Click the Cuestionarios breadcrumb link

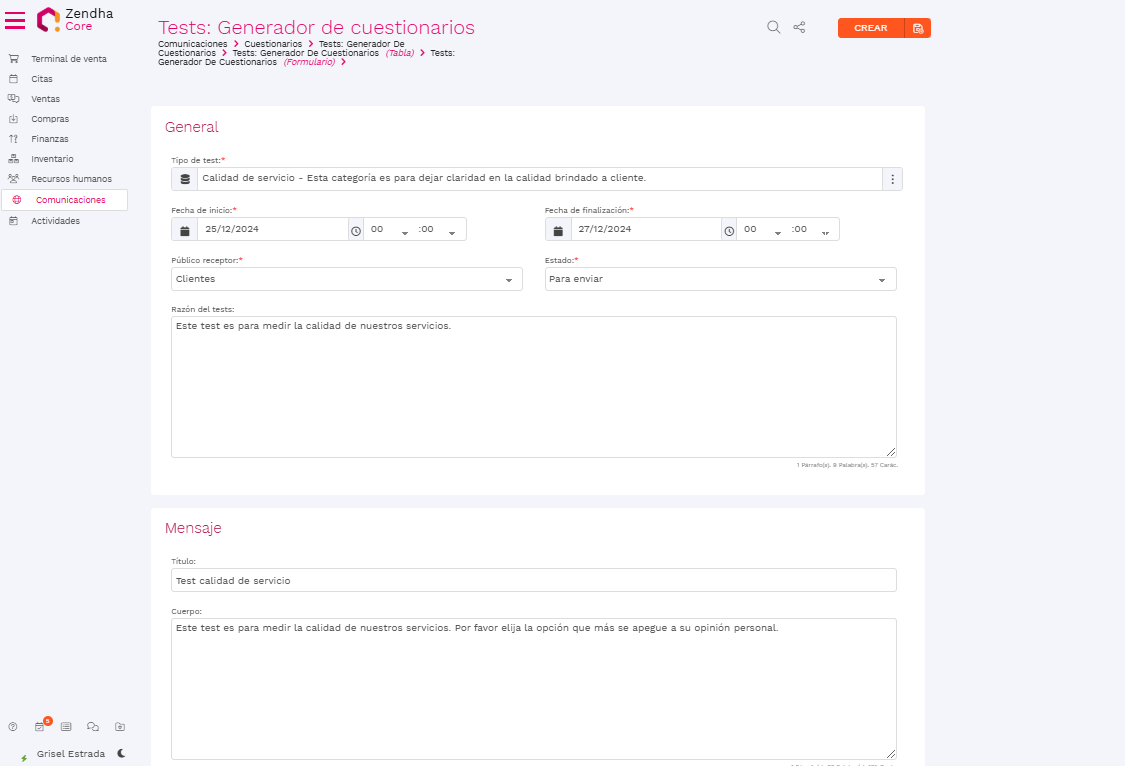[x=273, y=45]
